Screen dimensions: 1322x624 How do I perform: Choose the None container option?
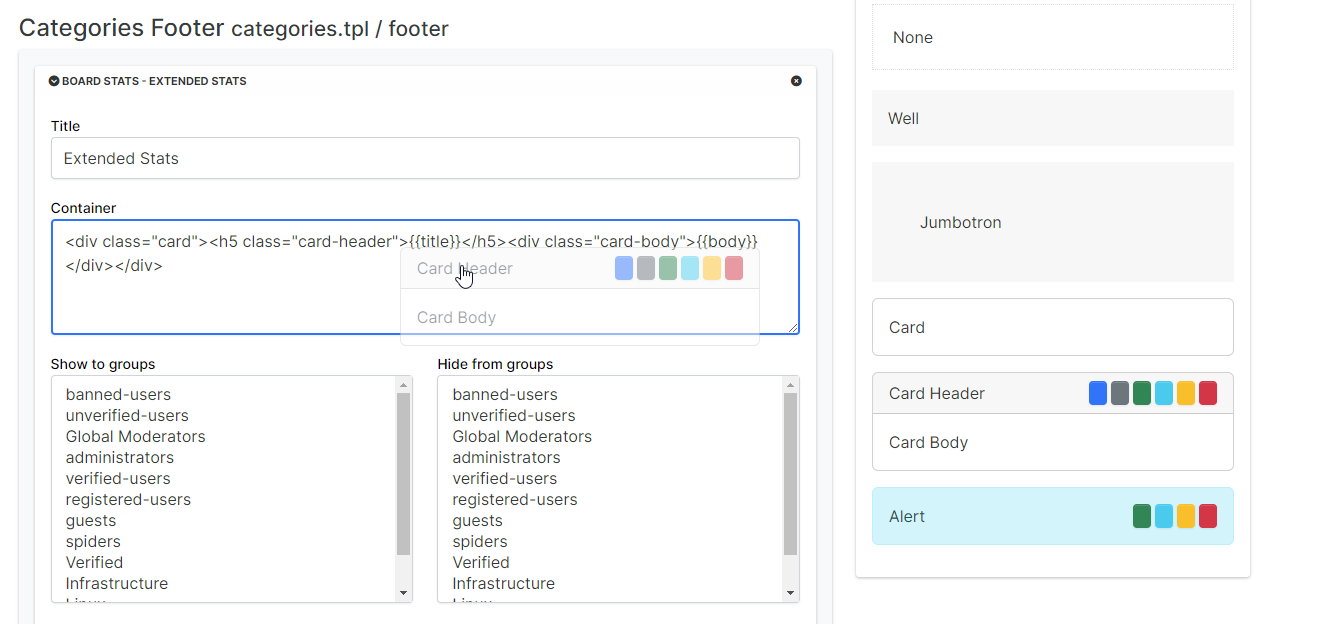(1052, 38)
